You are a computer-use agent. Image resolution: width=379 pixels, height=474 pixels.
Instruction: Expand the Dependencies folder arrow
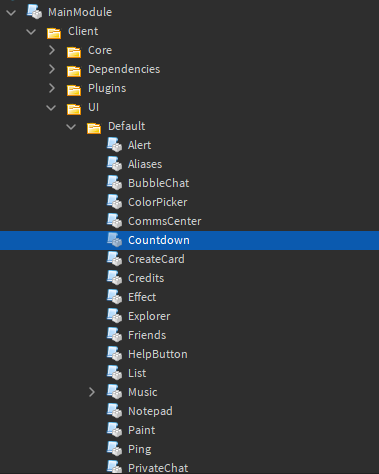[52, 69]
